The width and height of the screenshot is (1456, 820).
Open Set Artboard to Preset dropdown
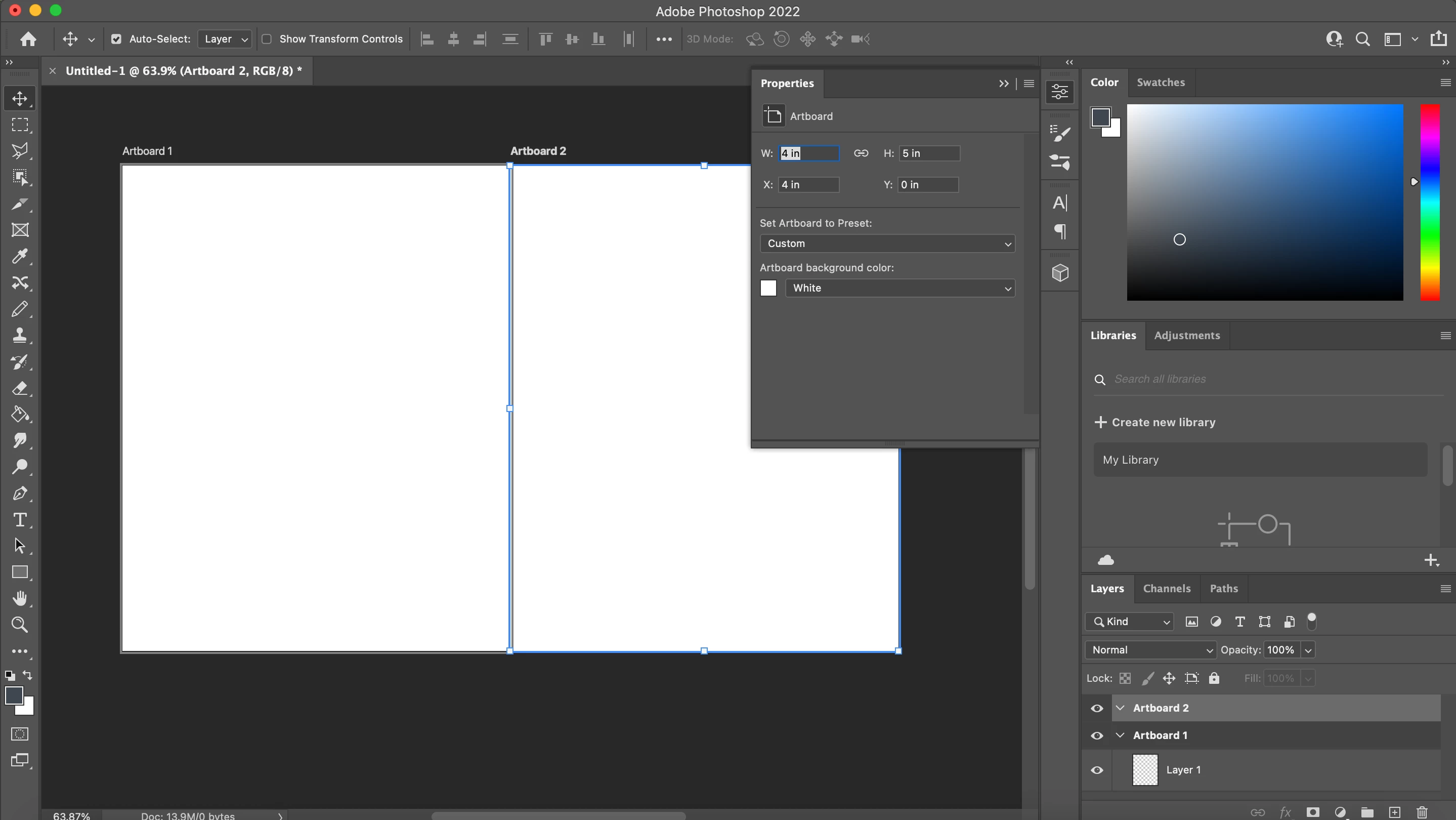[x=887, y=244]
